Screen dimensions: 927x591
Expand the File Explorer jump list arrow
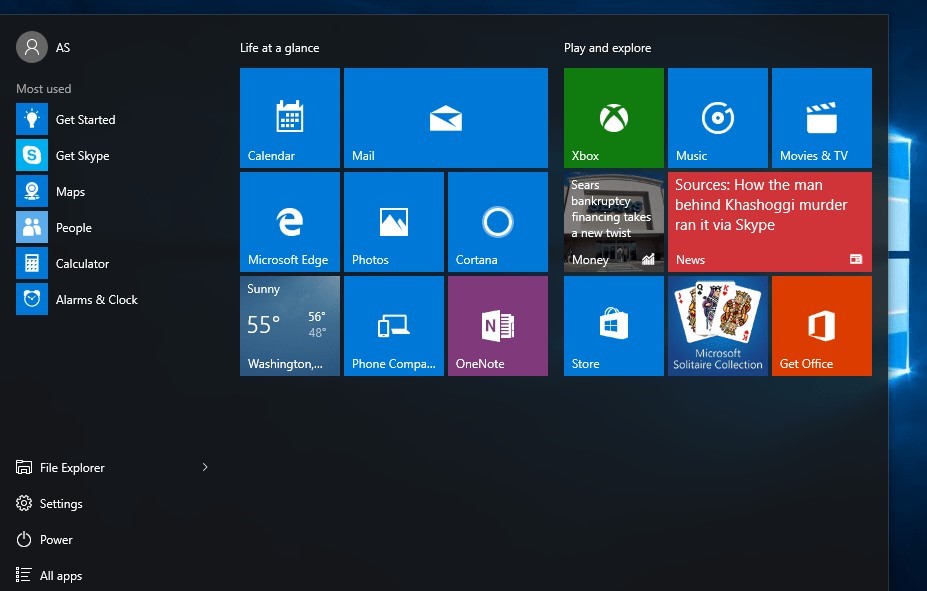(205, 467)
